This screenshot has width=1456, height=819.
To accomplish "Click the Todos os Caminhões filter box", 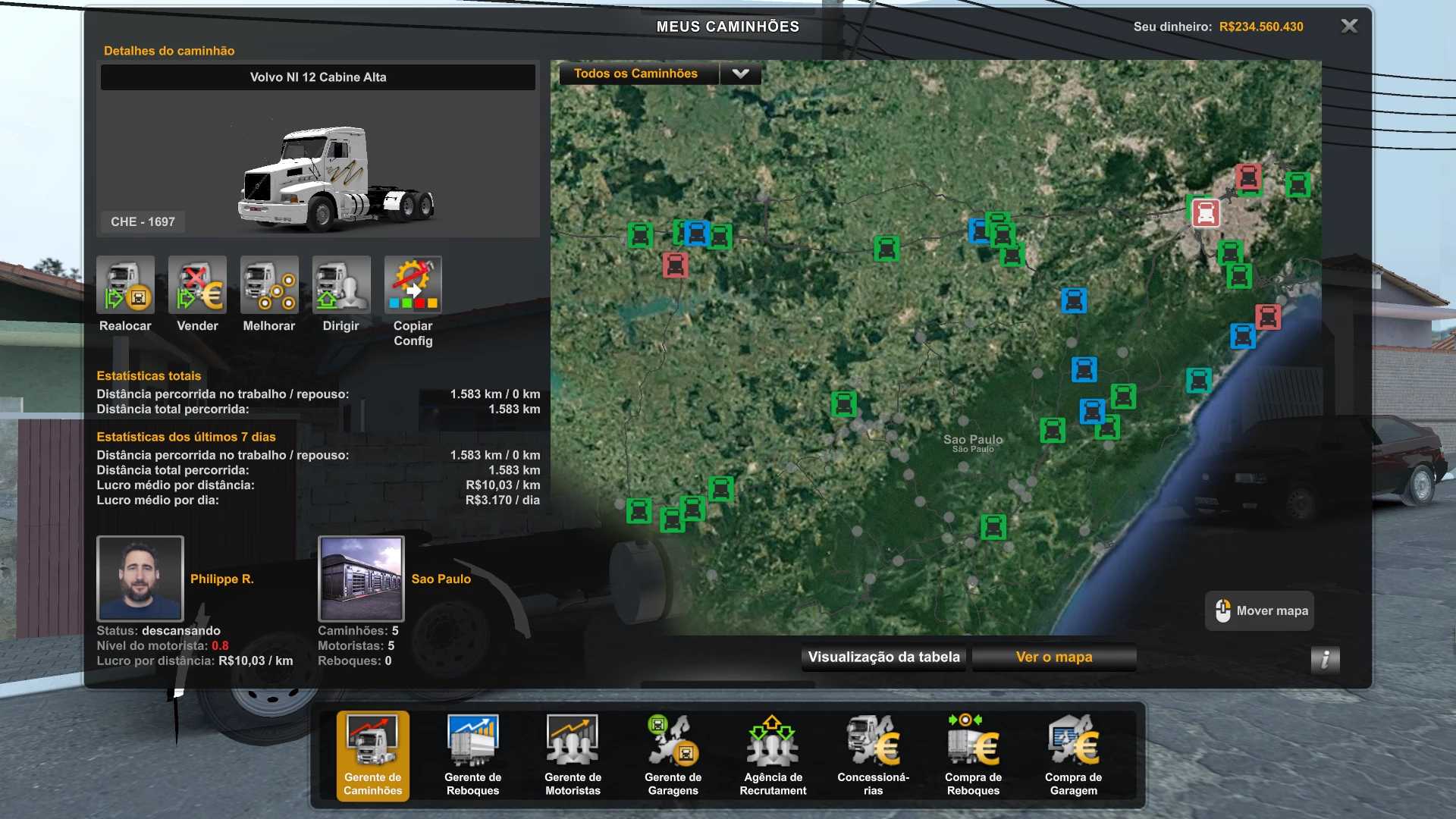I will [638, 74].
